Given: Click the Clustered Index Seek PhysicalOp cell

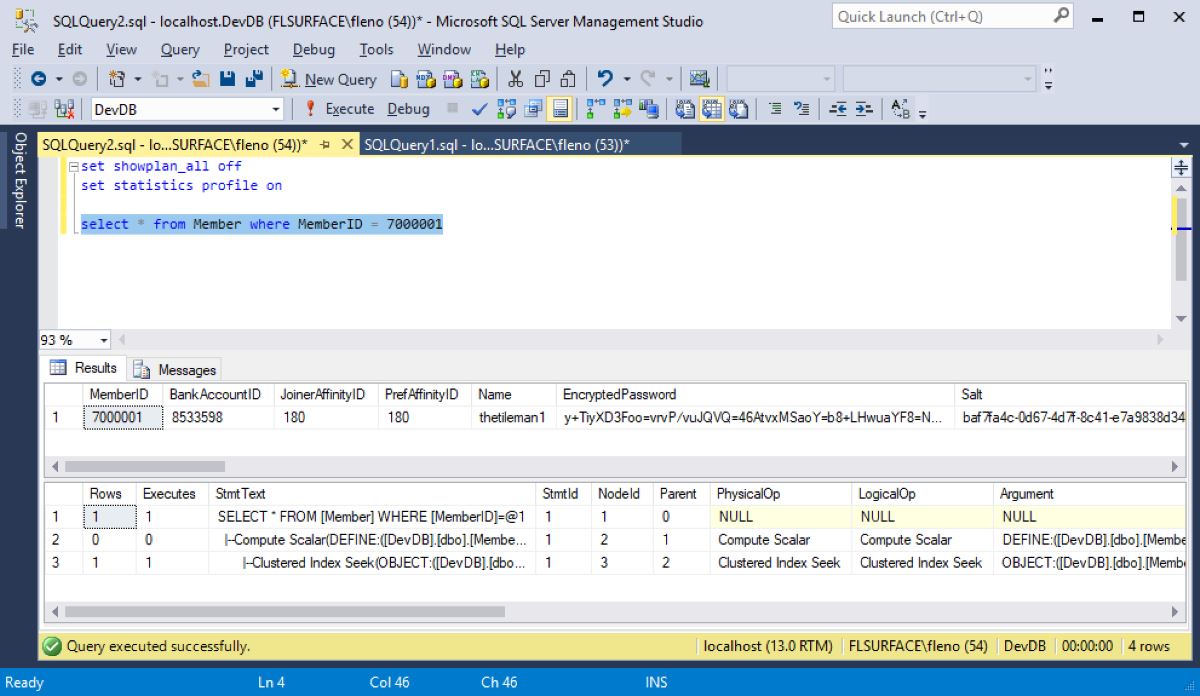Looking at the screenshot, I should (779, 562).
